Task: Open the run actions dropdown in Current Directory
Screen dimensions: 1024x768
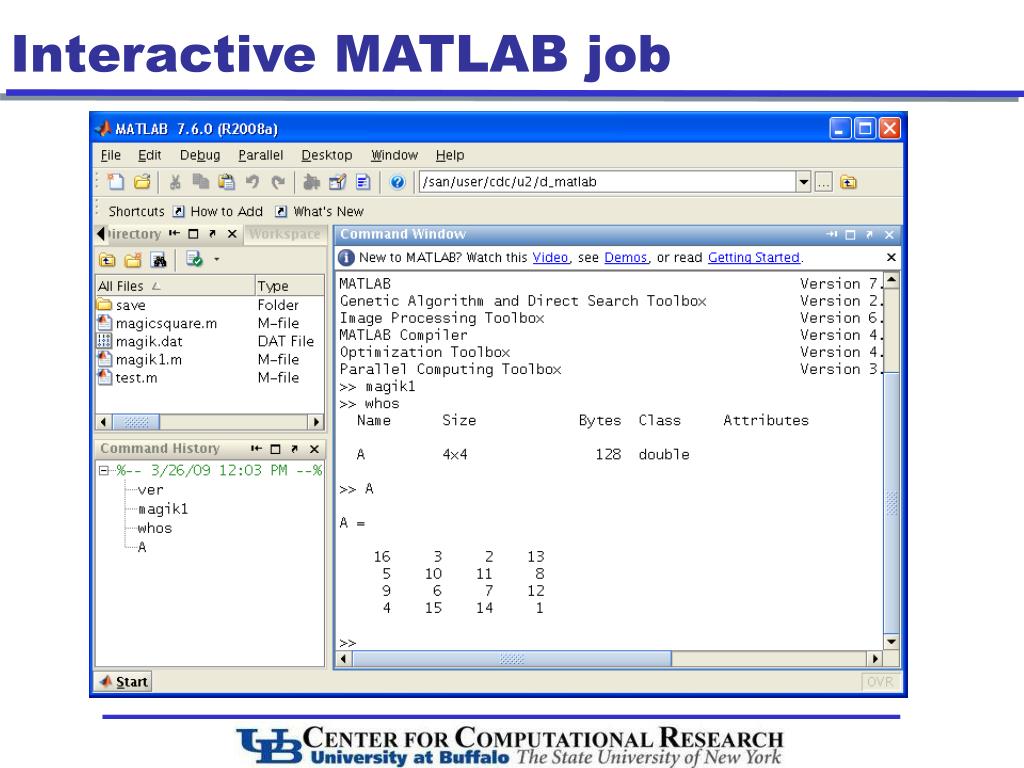Action: (x=216, y=258)
